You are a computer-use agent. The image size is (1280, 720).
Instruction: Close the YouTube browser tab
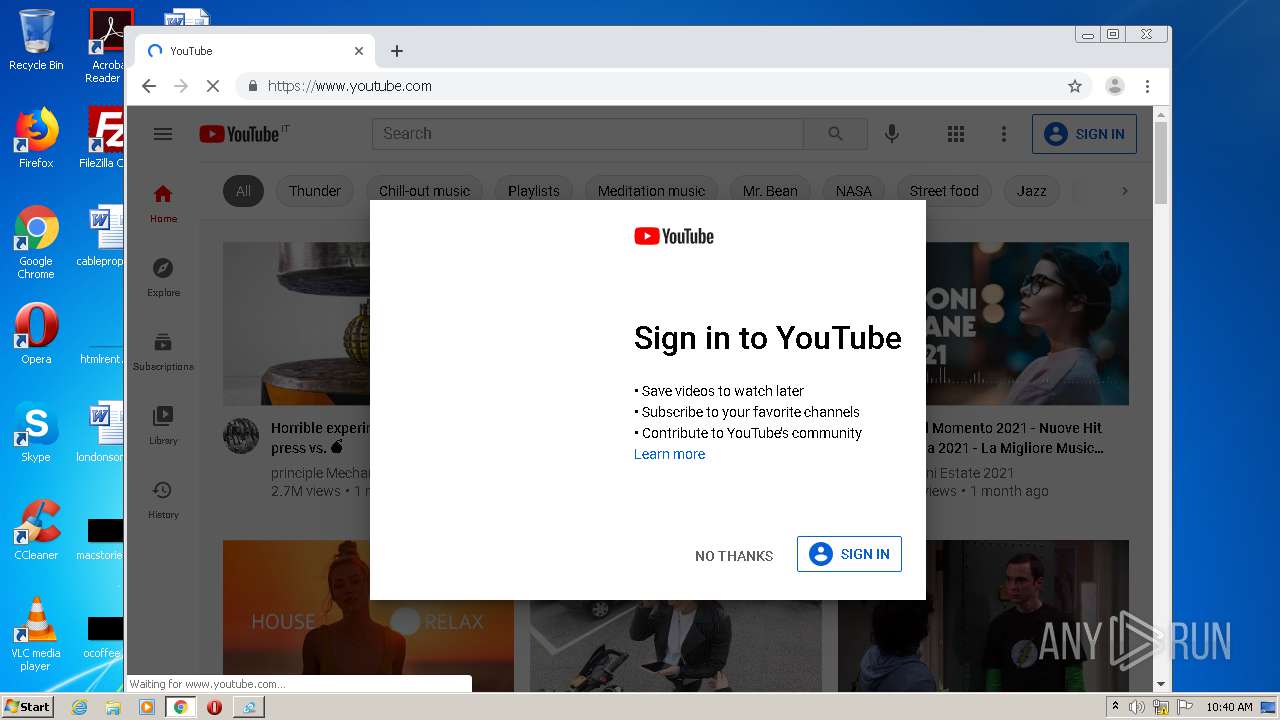pos(359,51)
